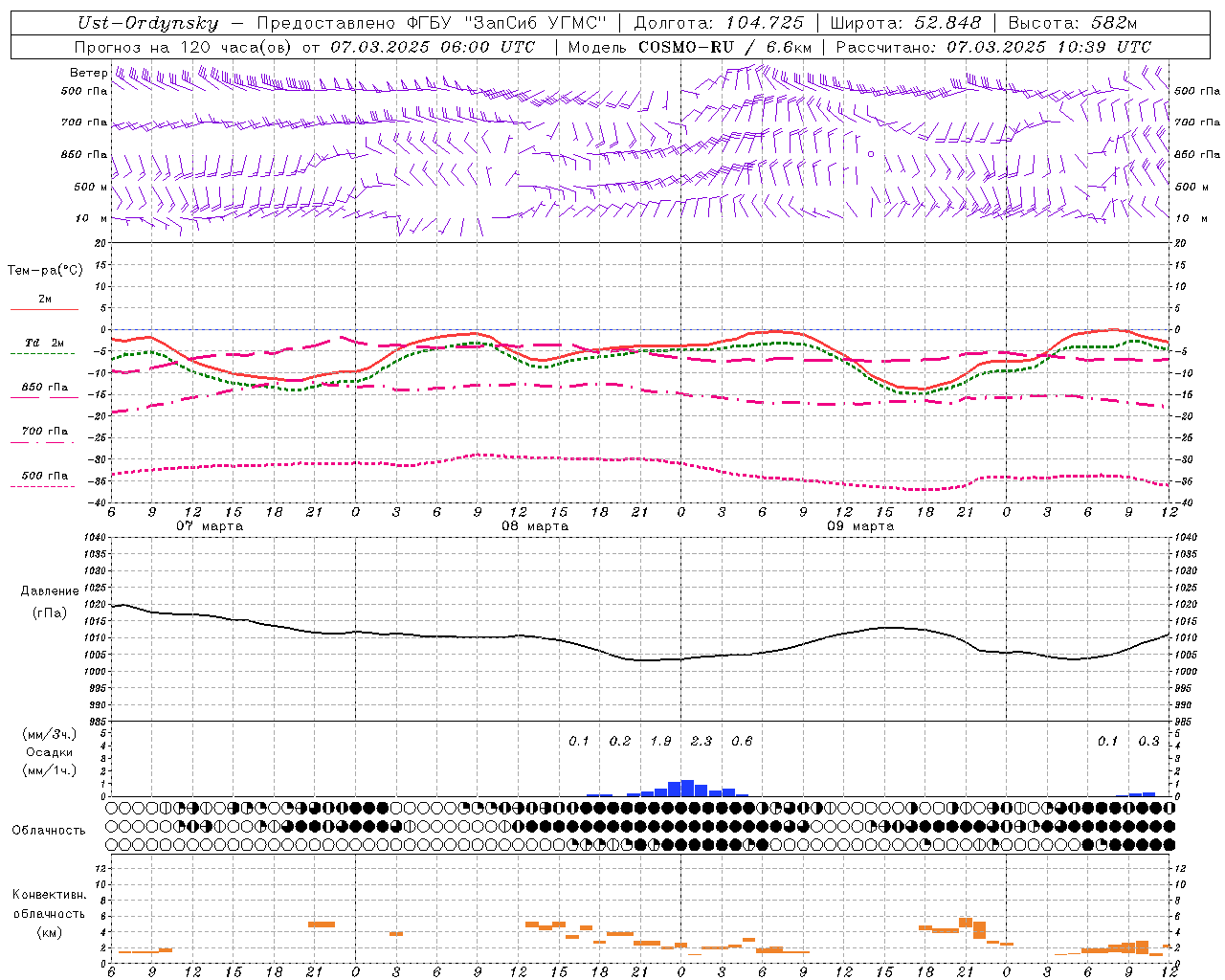Image resolution: width=1225 pixels, height=980 pixels.
Task: Click the date label 08 марта
Action: point(535,526)
